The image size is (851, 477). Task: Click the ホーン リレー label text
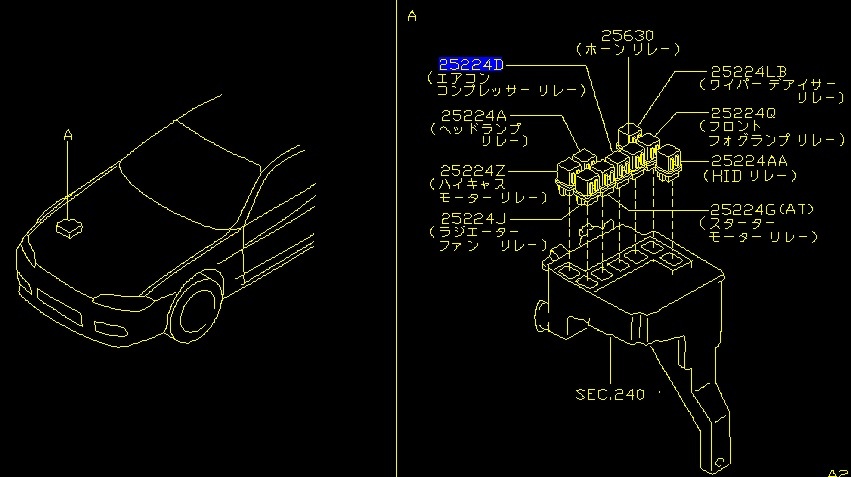tap(627, 49)
